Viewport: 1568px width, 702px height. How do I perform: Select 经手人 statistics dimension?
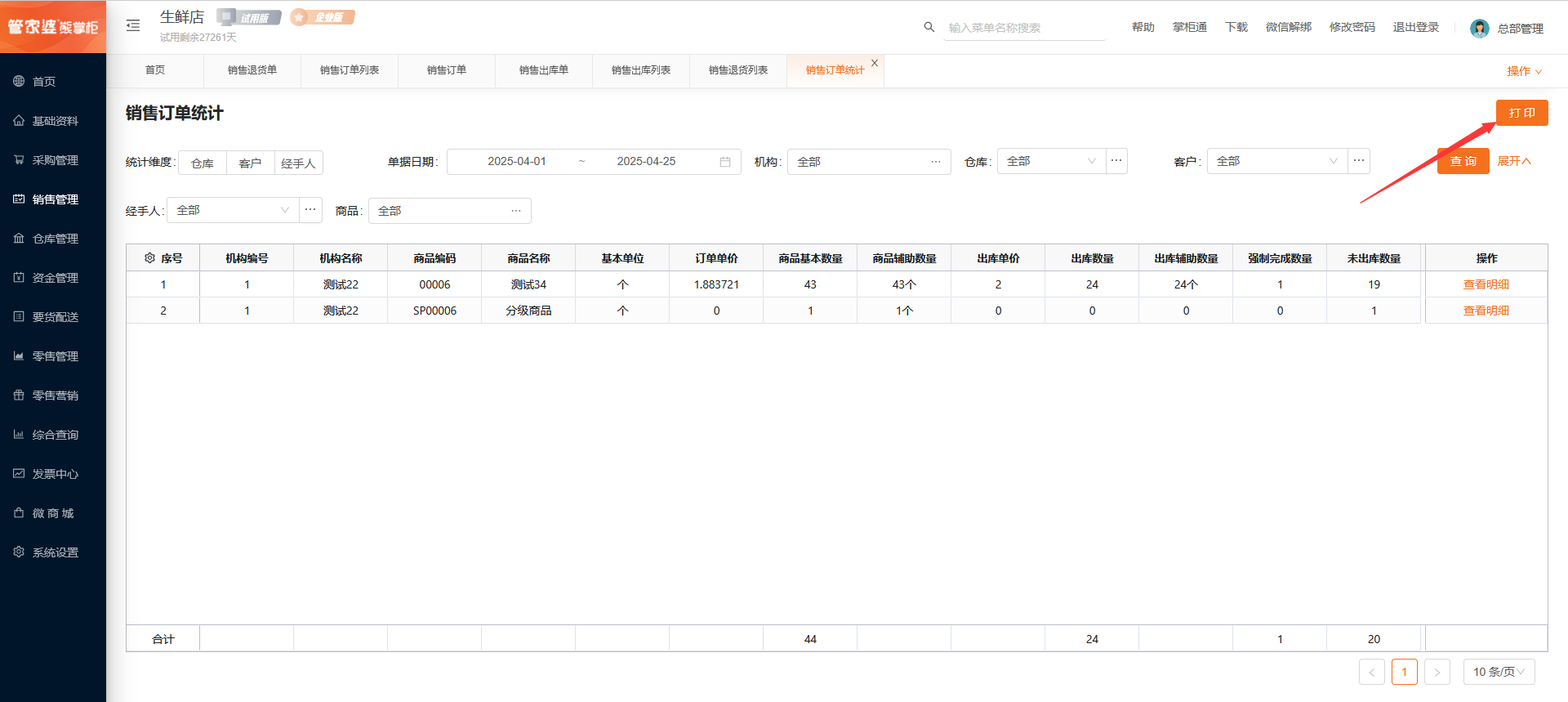click(x=298, y=163)
